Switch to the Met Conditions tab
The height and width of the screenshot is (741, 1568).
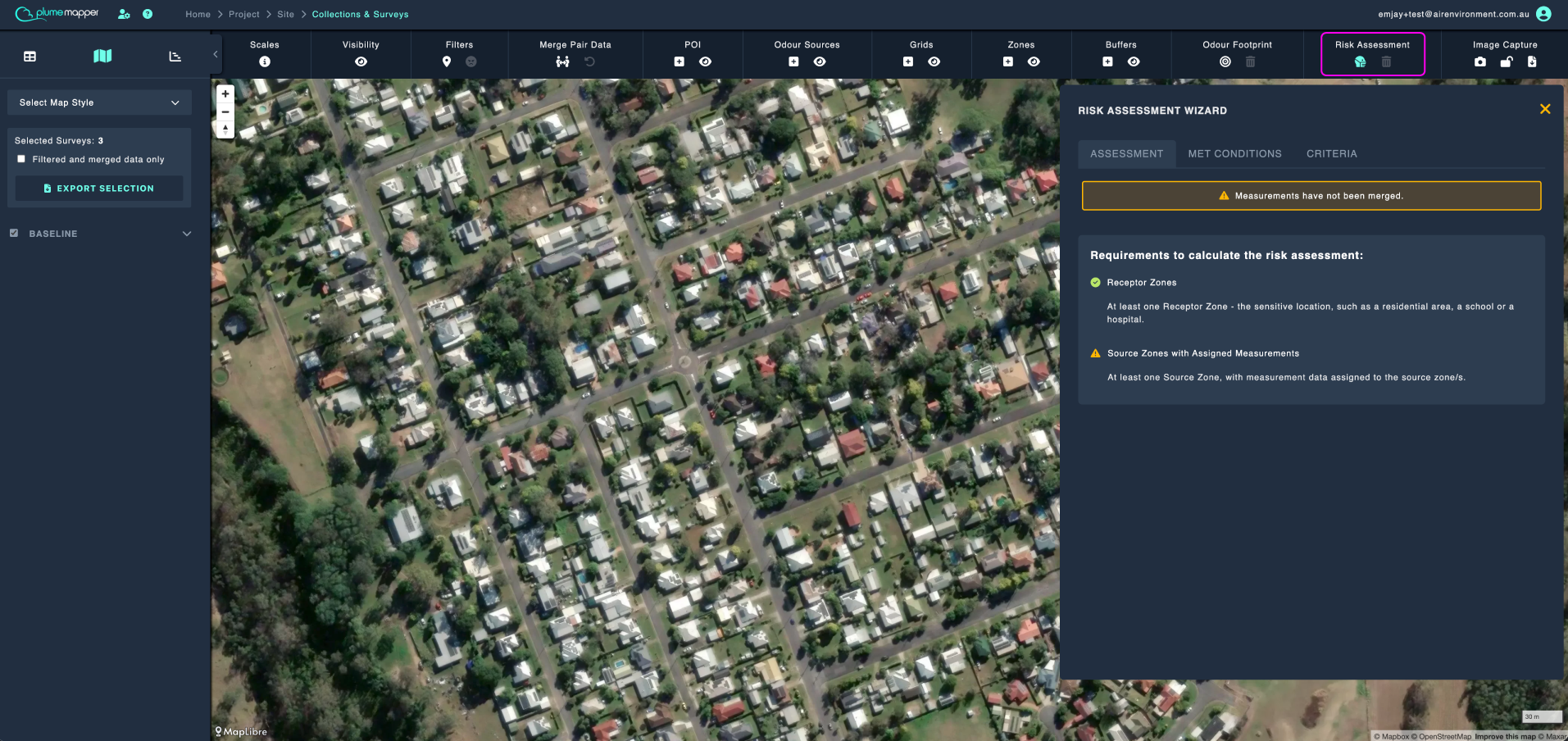1234,153
